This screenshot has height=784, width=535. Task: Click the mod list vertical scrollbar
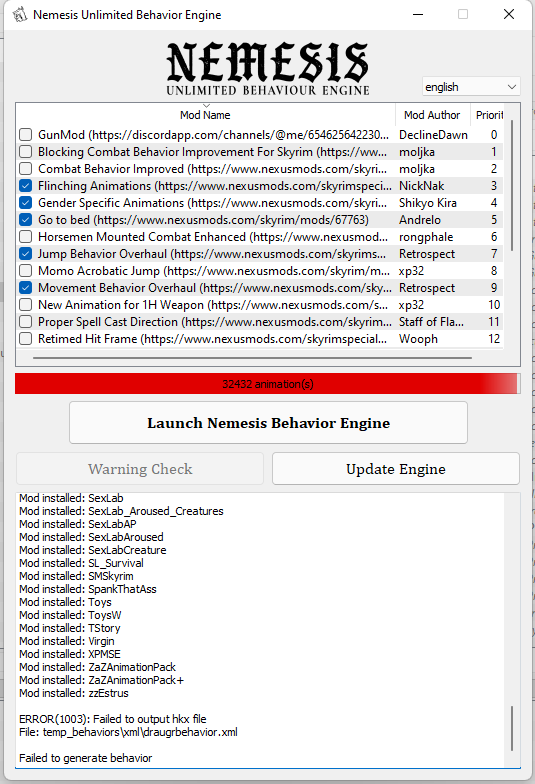pyautogui.click(x=512, y=185)
